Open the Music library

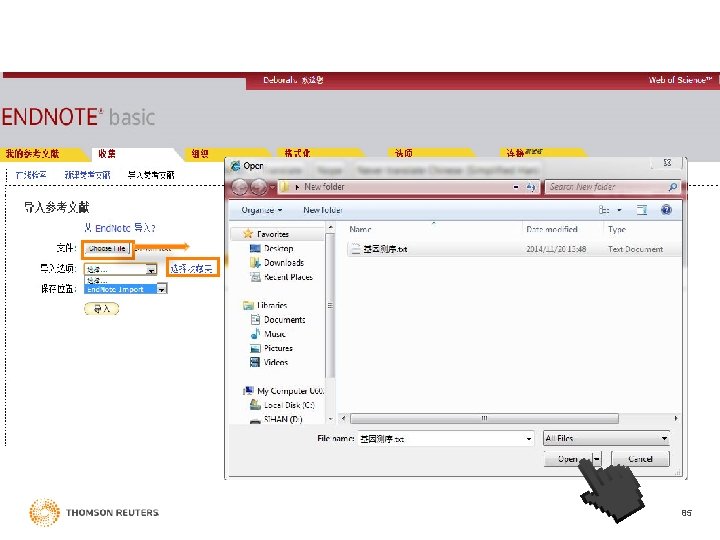[x=274, y=334]
